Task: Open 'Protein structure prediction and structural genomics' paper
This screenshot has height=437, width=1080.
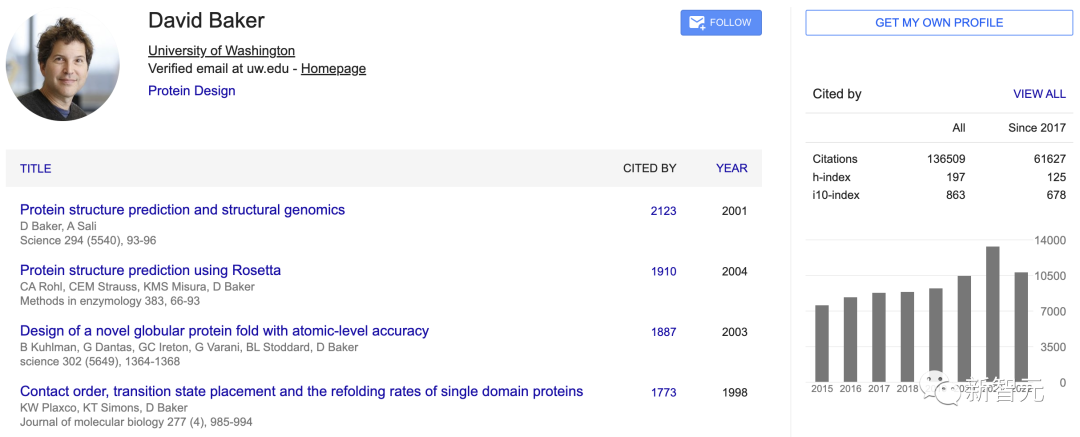Action: coord(182,210)
